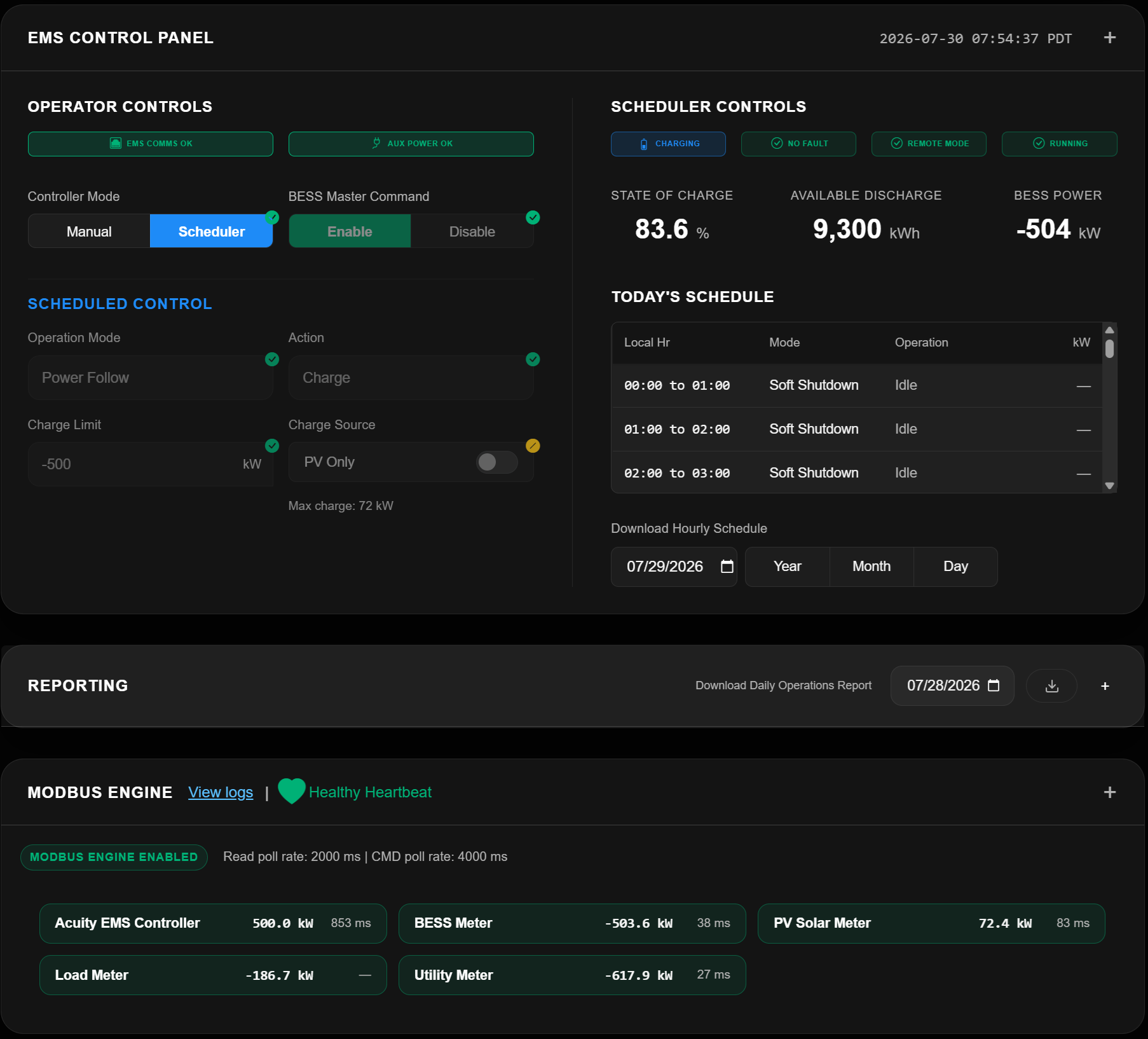
Task: Click the battery icon on CHARGING badge
Action: (x=644, y=144)
